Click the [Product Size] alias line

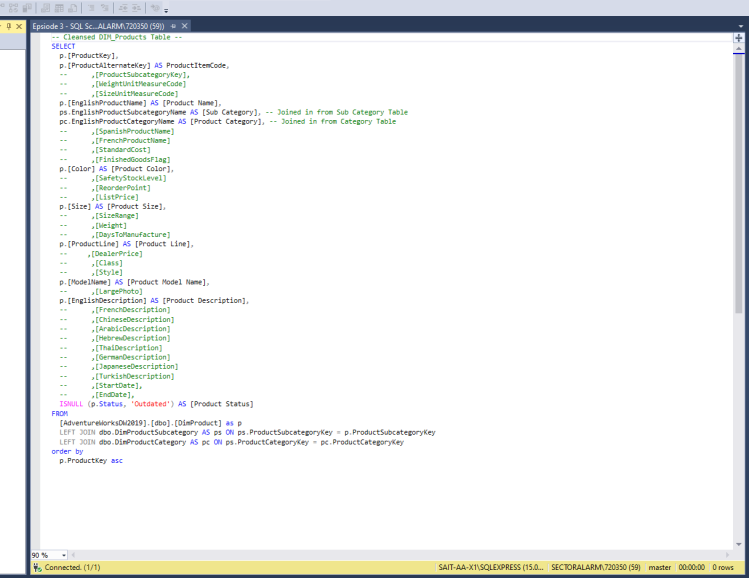pos(113,206)
